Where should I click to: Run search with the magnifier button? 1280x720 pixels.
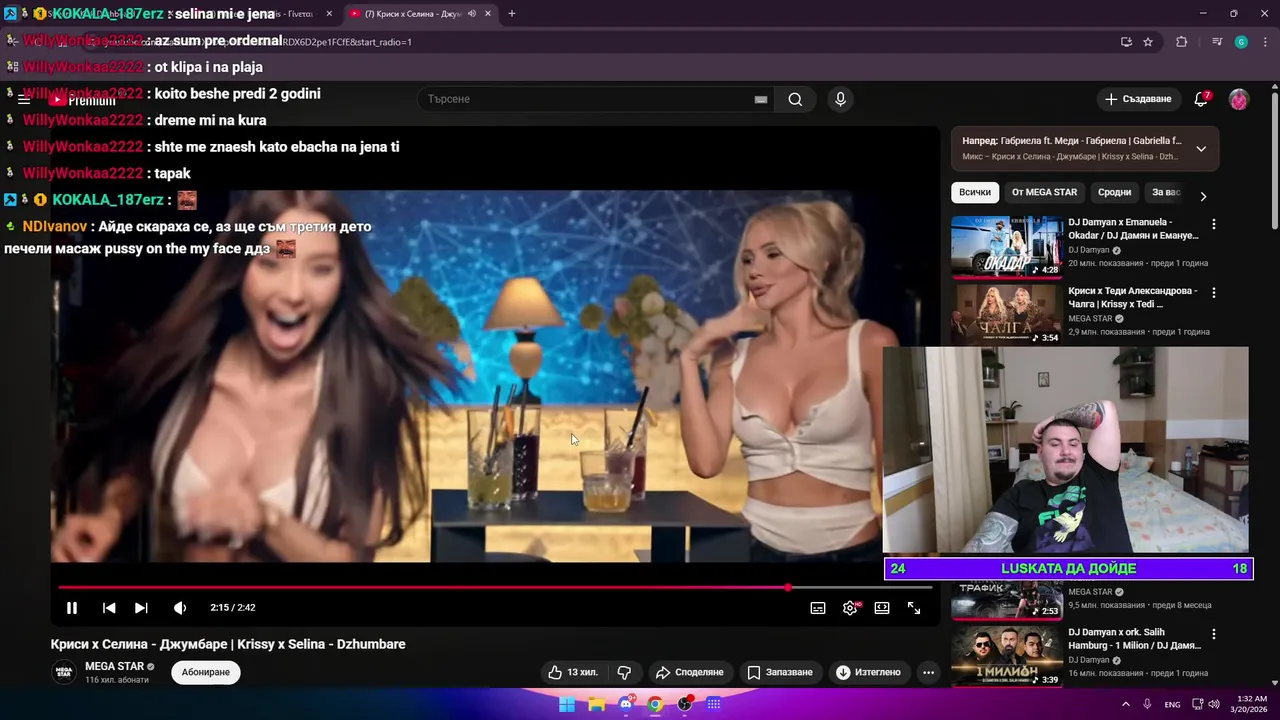coord(795,99)
